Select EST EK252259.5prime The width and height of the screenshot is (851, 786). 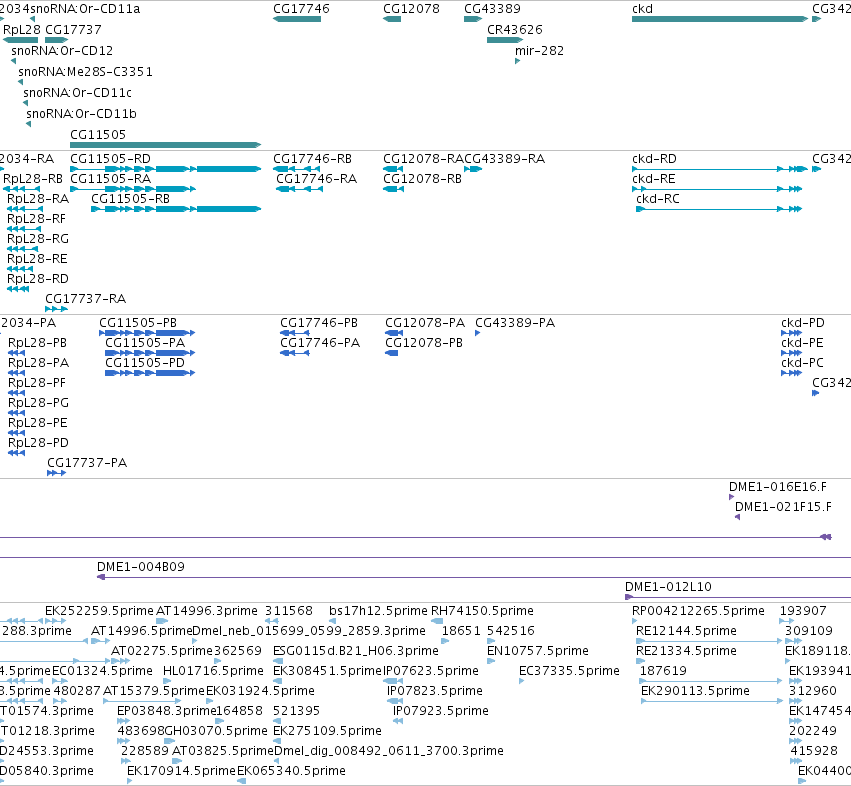pos(99,611)
